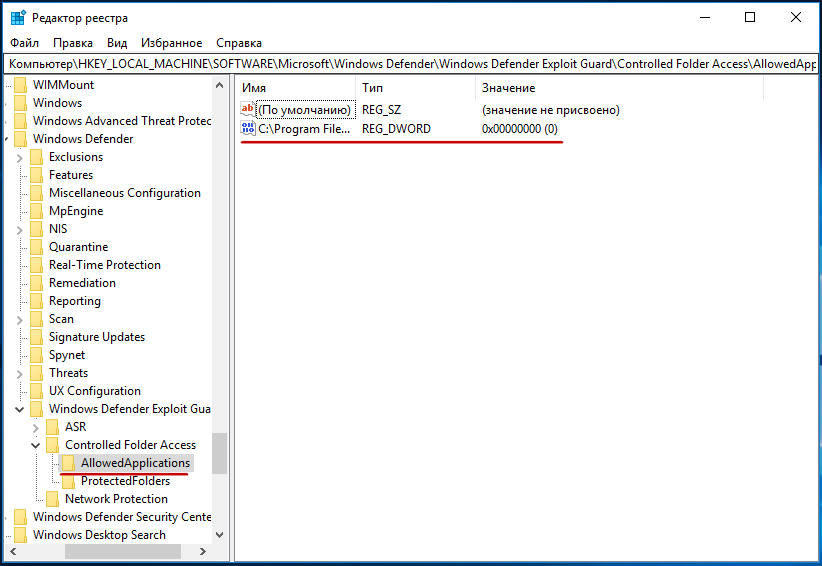822x566 pixels.
Task: Select the Real-Time Protection folder icon
Action: click(x=37, y=265)
